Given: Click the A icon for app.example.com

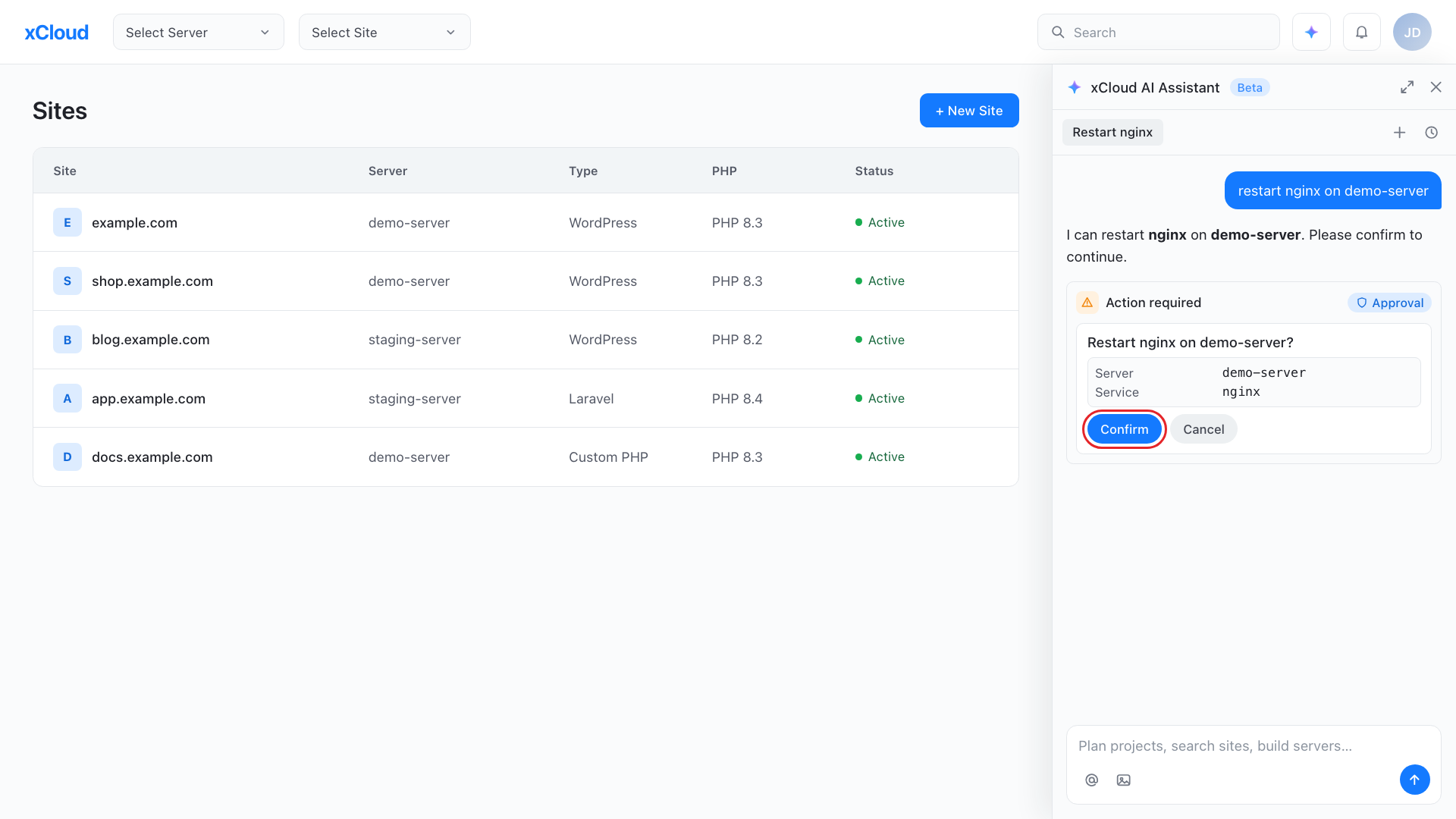Looking at the screenshot, I should point(67,398).
